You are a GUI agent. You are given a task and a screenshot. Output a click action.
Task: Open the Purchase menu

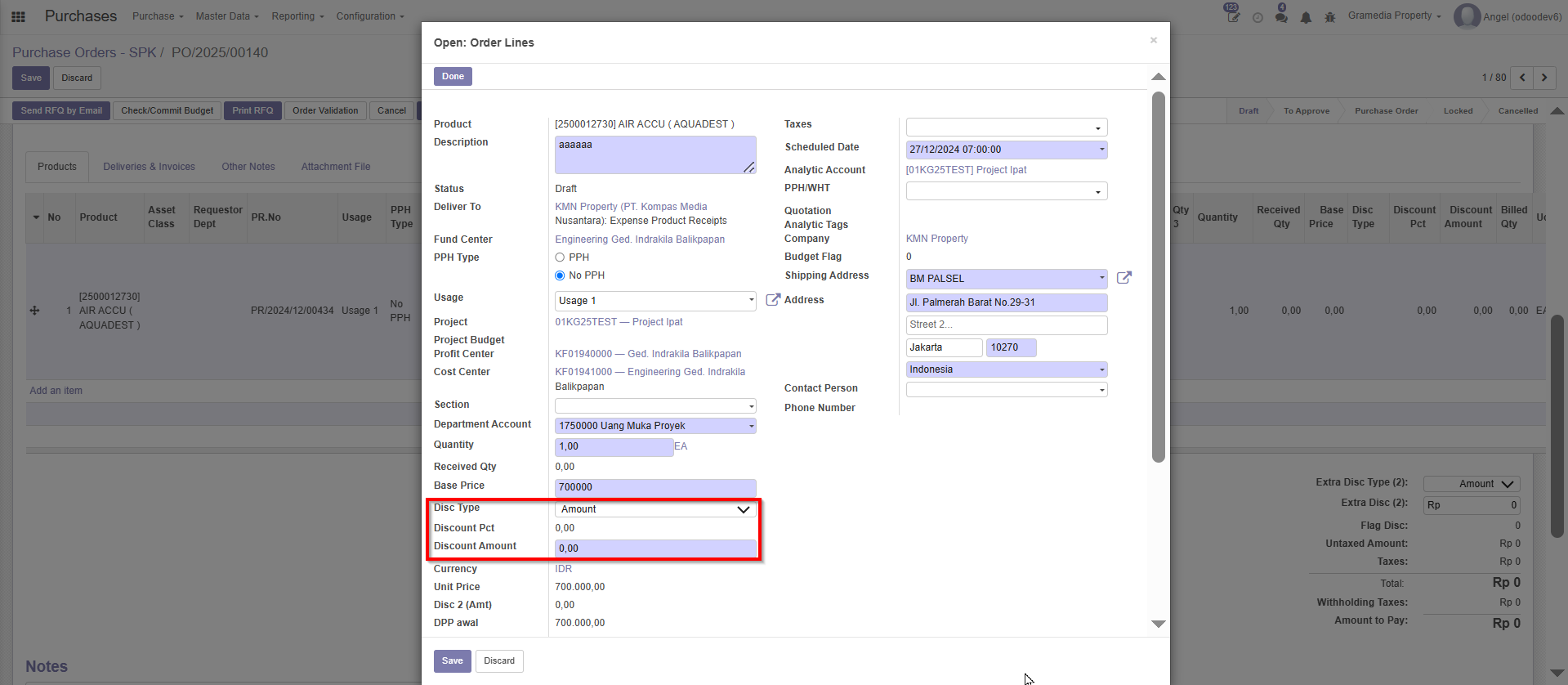pos(158,16)
